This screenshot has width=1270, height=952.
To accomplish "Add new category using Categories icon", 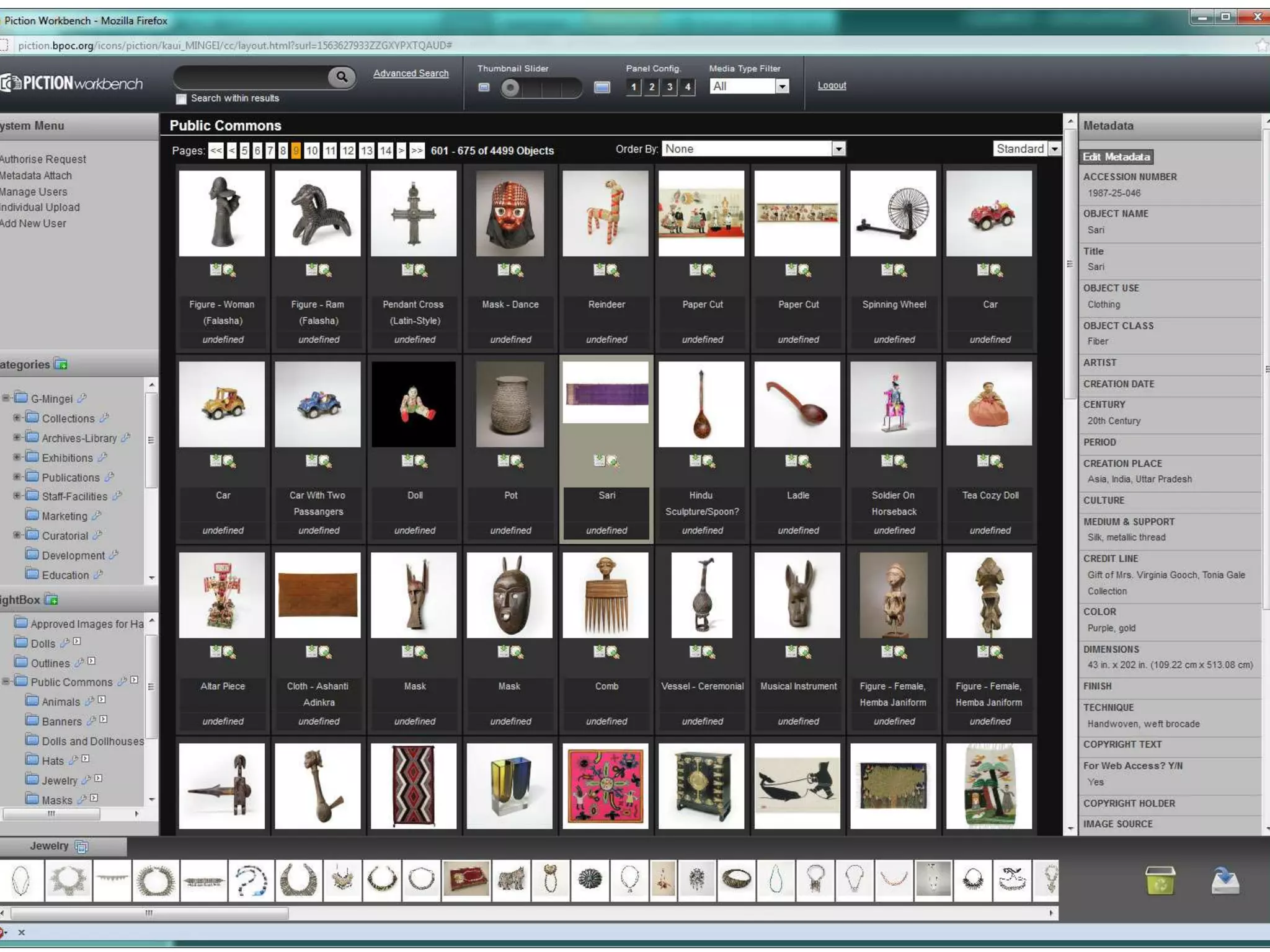I will tap(61, 364).
